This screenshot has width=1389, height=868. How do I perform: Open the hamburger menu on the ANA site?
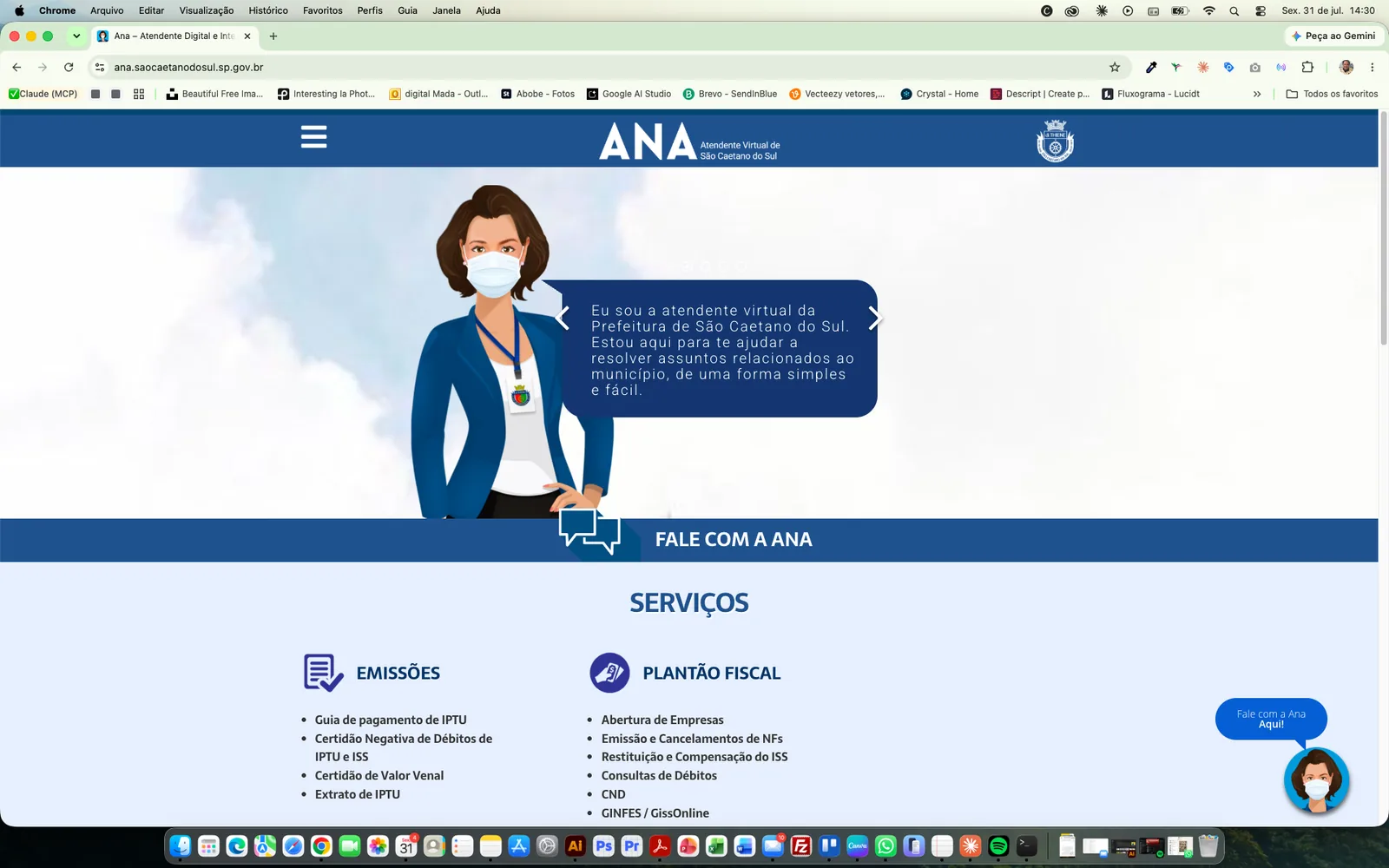point(313,137)
